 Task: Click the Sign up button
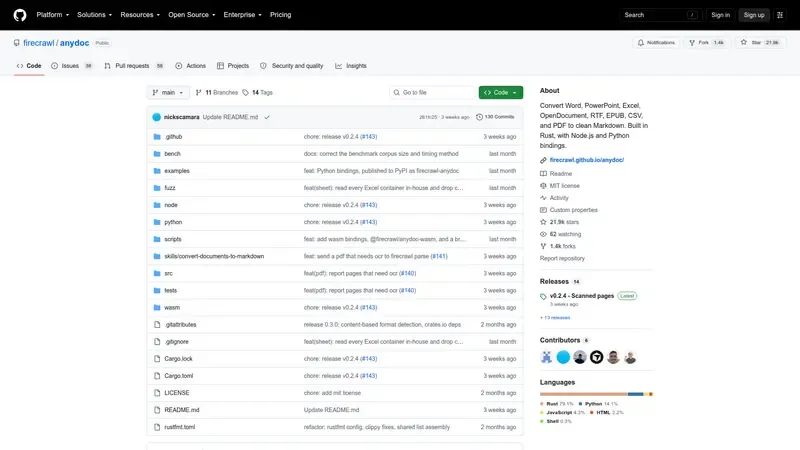(x=754, y=15)
